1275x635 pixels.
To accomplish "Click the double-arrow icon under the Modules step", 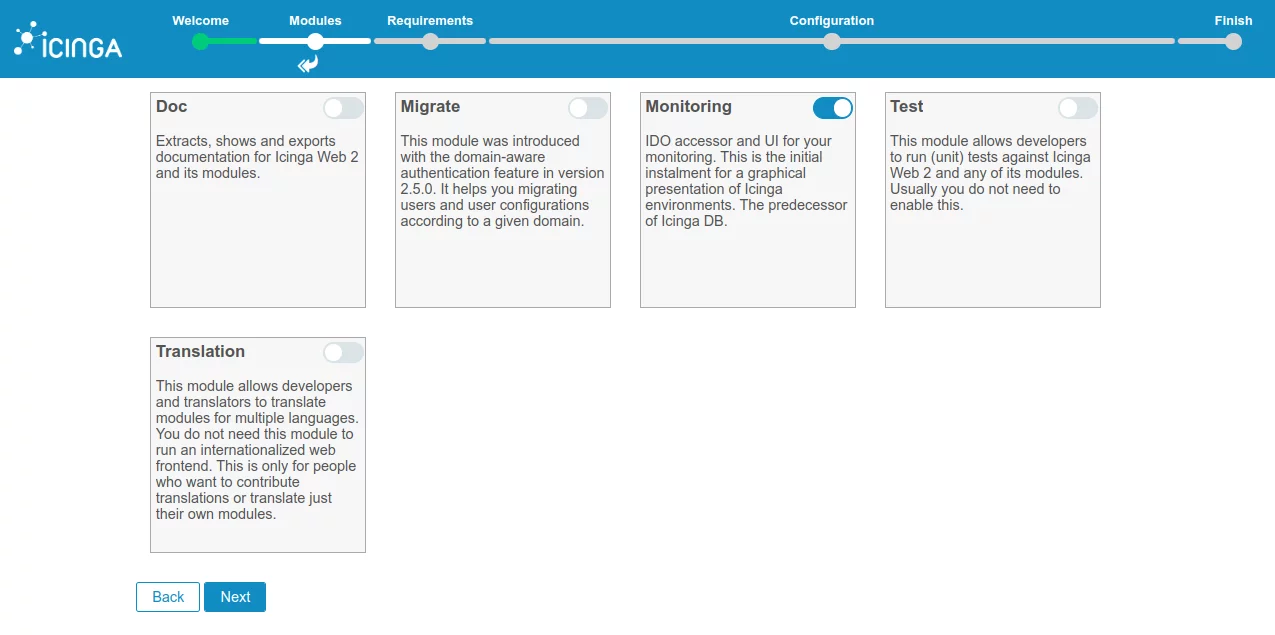I will [x=308, y=65].
